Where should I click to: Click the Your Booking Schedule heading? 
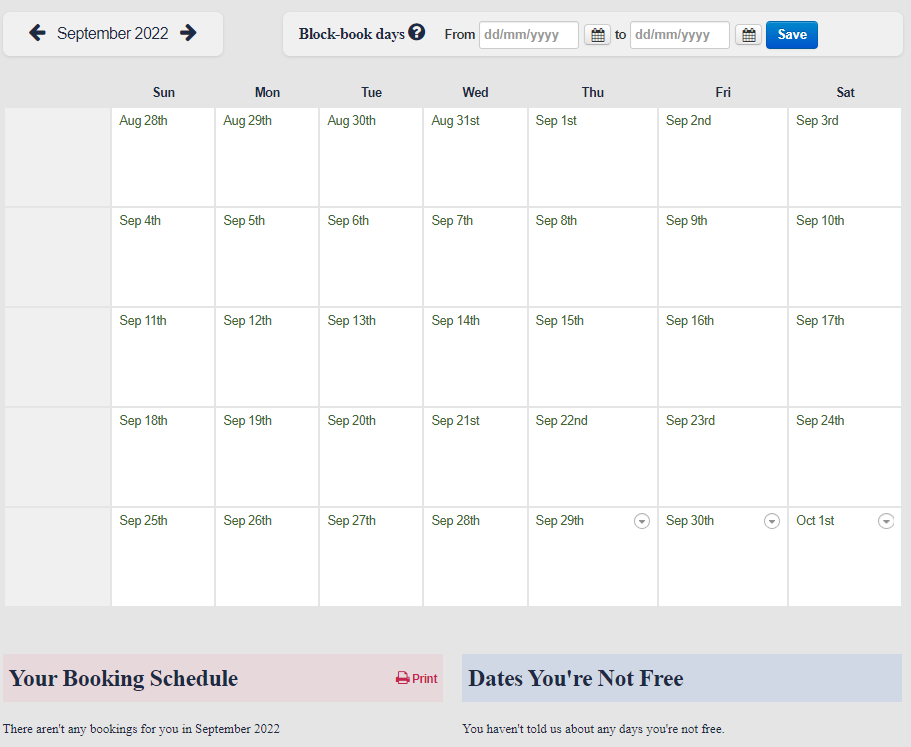pyautogui.click(x=122, y=678)
